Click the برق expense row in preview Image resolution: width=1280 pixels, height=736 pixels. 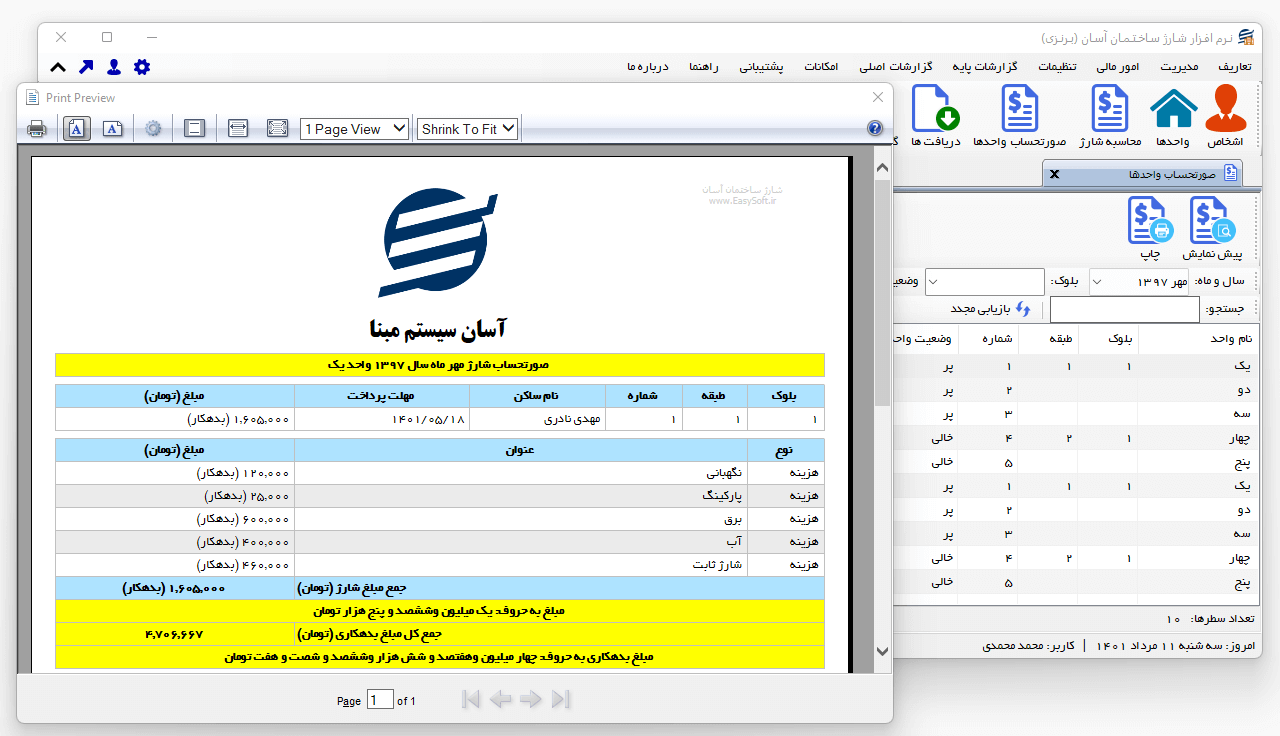[440, 519]
